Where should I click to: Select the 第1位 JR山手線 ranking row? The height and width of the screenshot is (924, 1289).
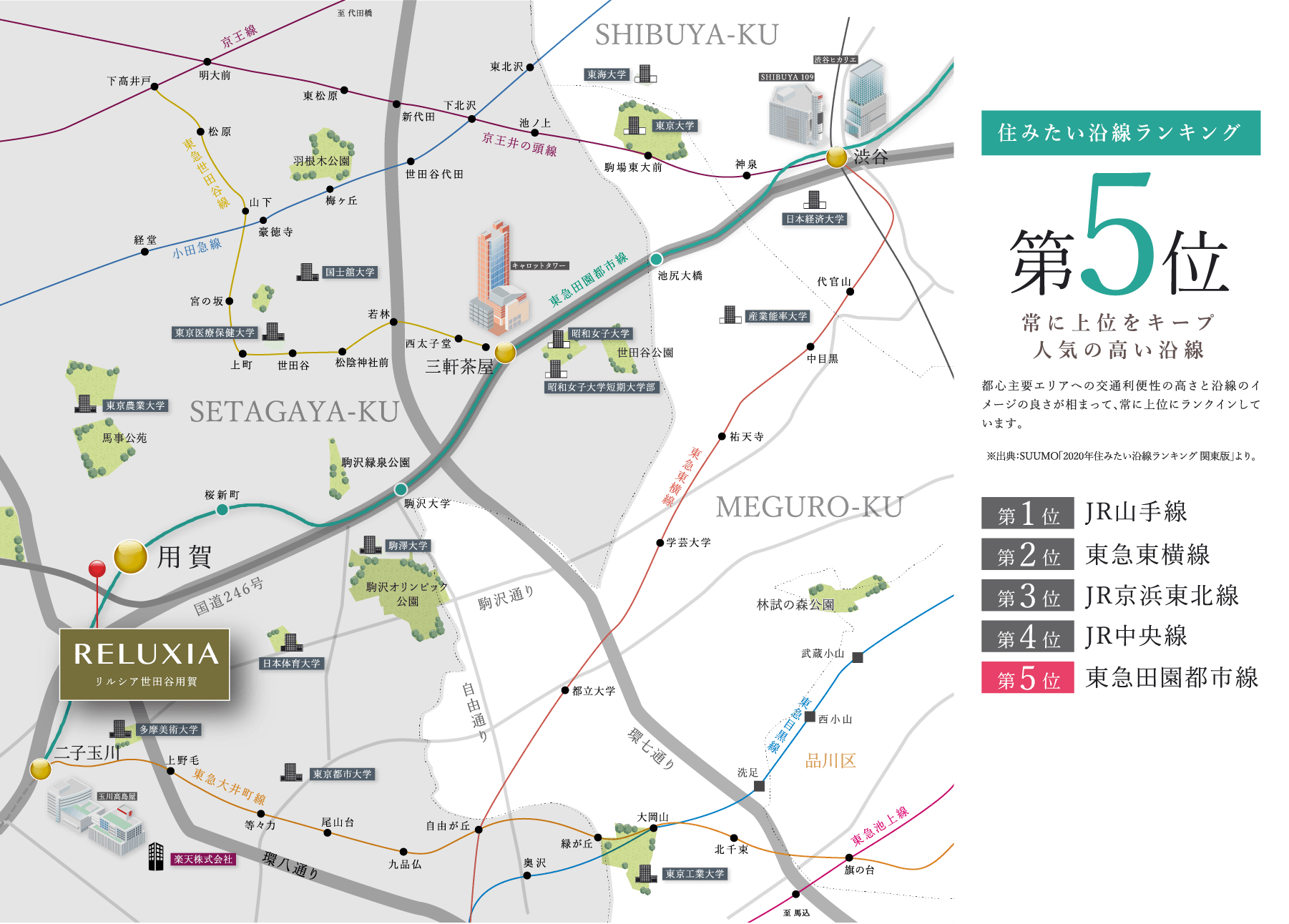tap(1084, 513)
